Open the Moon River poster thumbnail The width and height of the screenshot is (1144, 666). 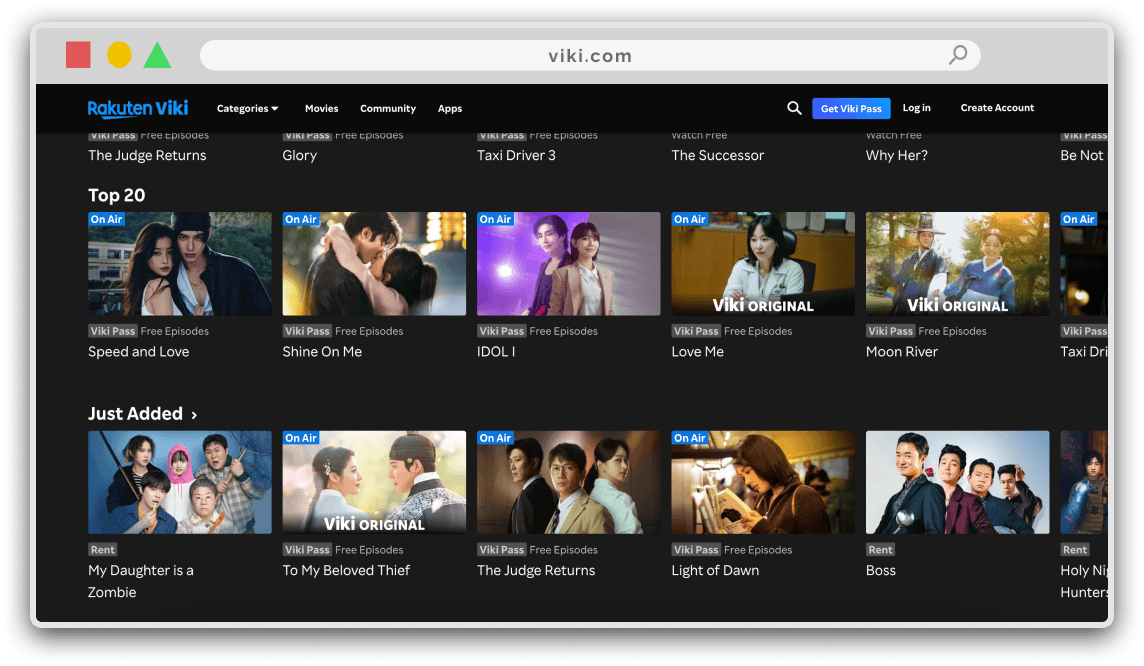point(957,264)
